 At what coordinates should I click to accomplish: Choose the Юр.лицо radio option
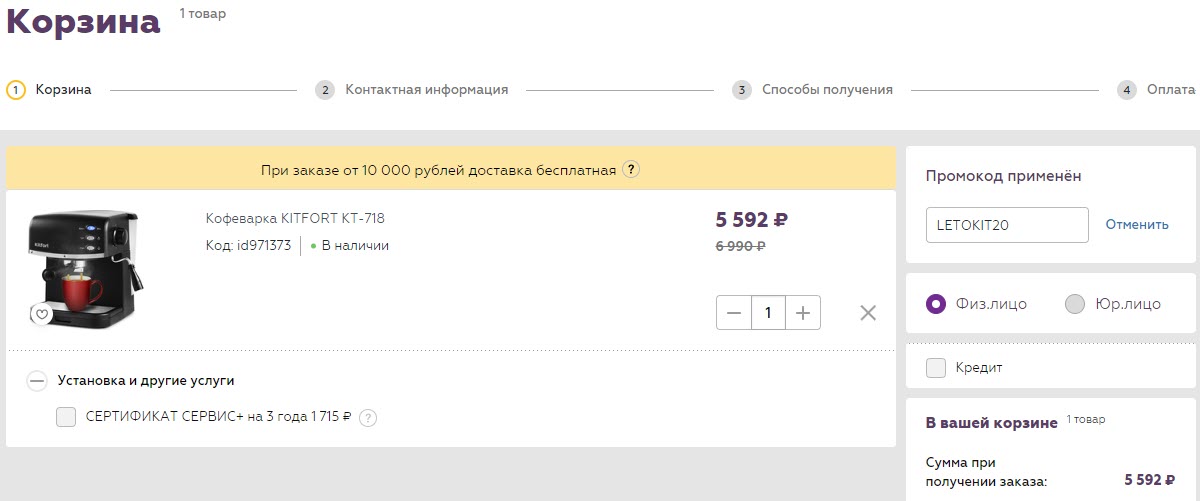(1075, 304)
